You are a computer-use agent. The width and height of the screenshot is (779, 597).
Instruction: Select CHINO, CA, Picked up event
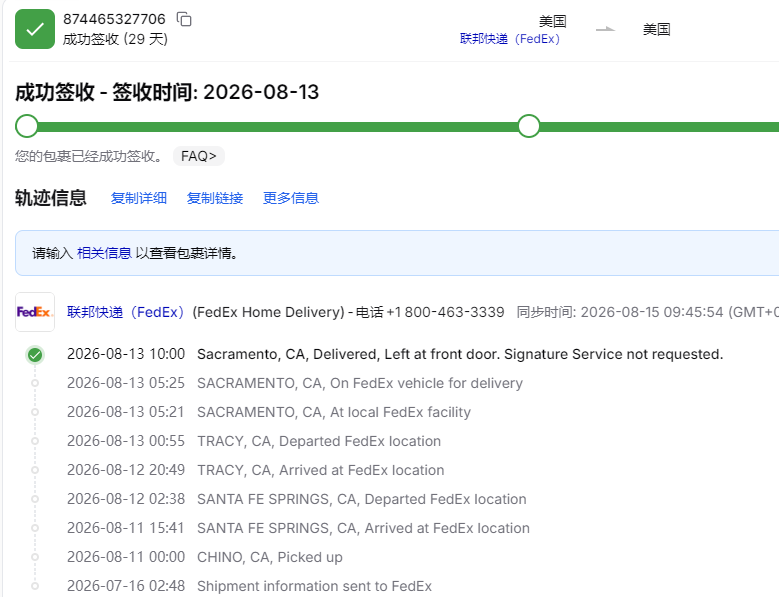click(270, 557)
